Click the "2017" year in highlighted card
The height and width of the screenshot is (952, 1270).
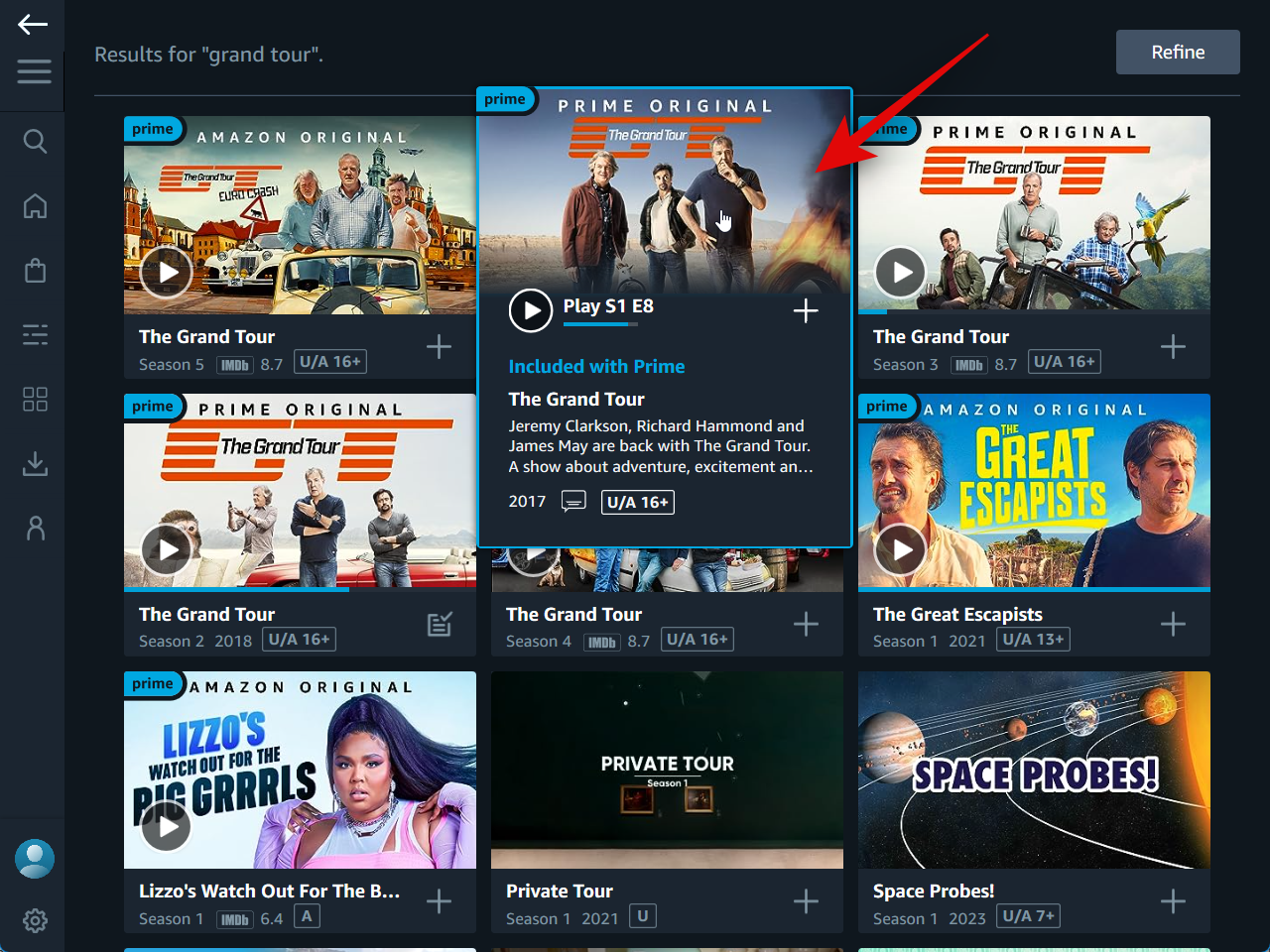tap(527, 502)
